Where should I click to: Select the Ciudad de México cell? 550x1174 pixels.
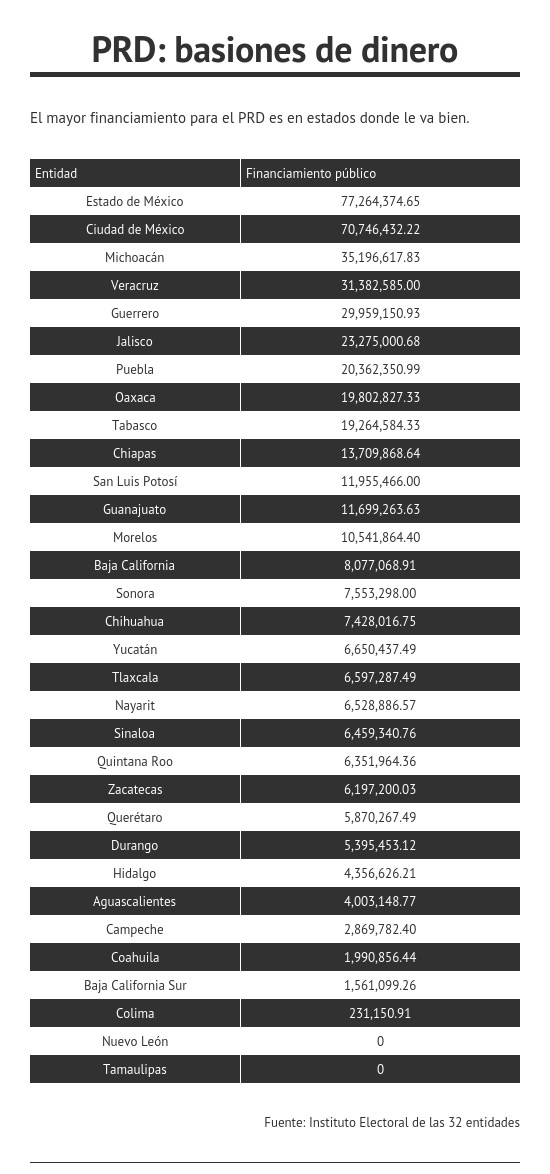135,229
